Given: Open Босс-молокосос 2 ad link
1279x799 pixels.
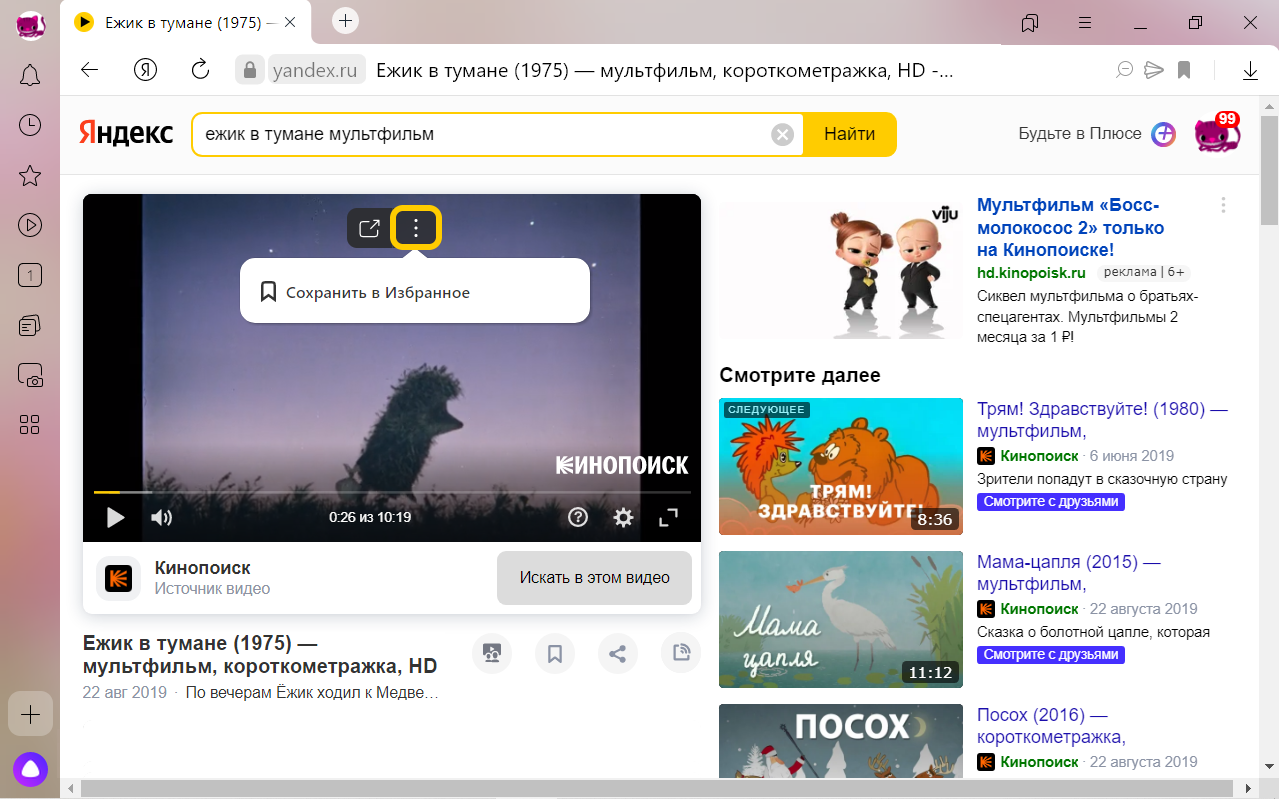Looking at the screenshot, I should 1070,227.
